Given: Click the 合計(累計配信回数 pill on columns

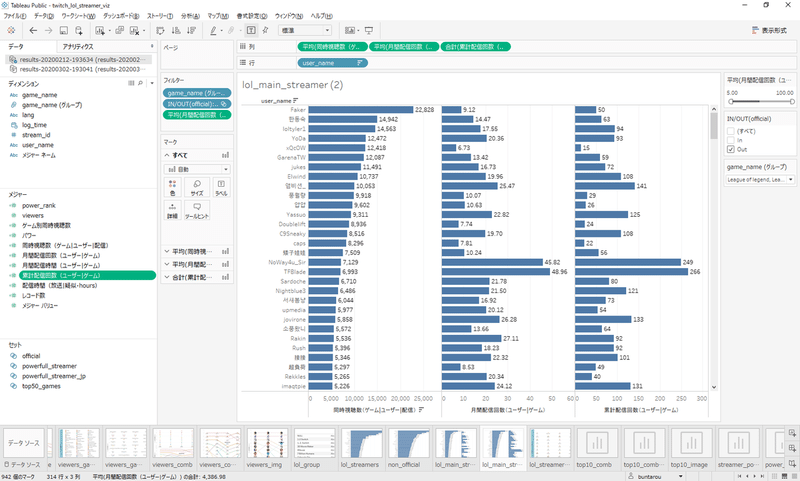Looking at the screenshot, I should 475,46.
